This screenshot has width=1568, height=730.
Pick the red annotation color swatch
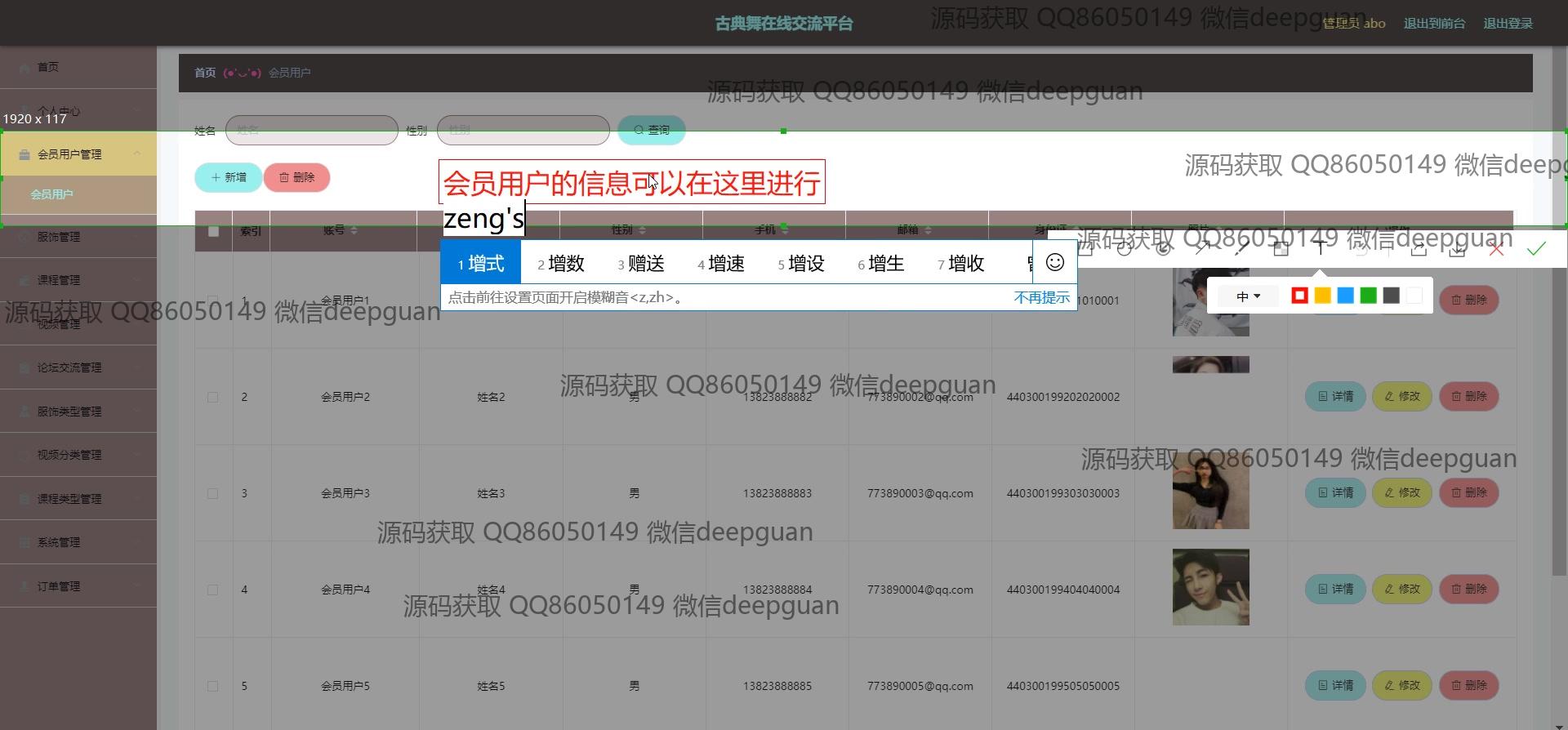[x=1300, y=296]
